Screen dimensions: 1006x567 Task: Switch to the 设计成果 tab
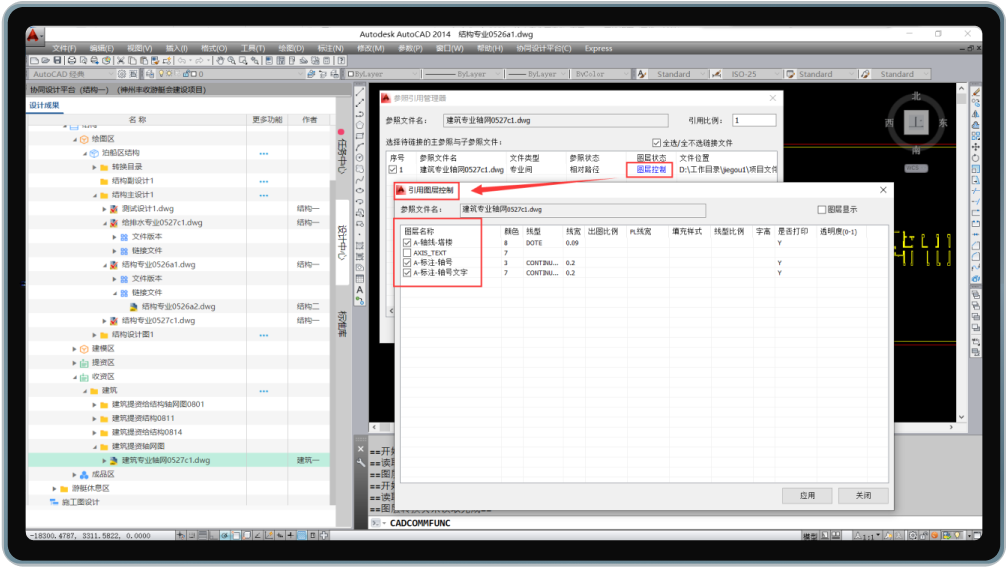pos(44,105)
